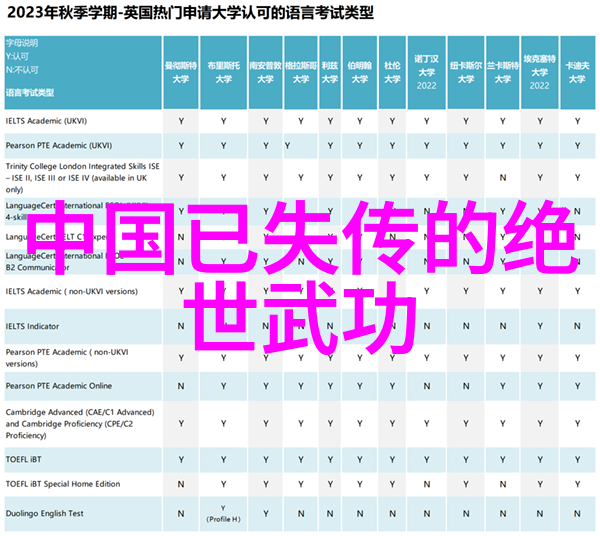This screenshot has width=600, height=536.
Task: Select the 曼彻斯特大学 column header
Action: 181,73
